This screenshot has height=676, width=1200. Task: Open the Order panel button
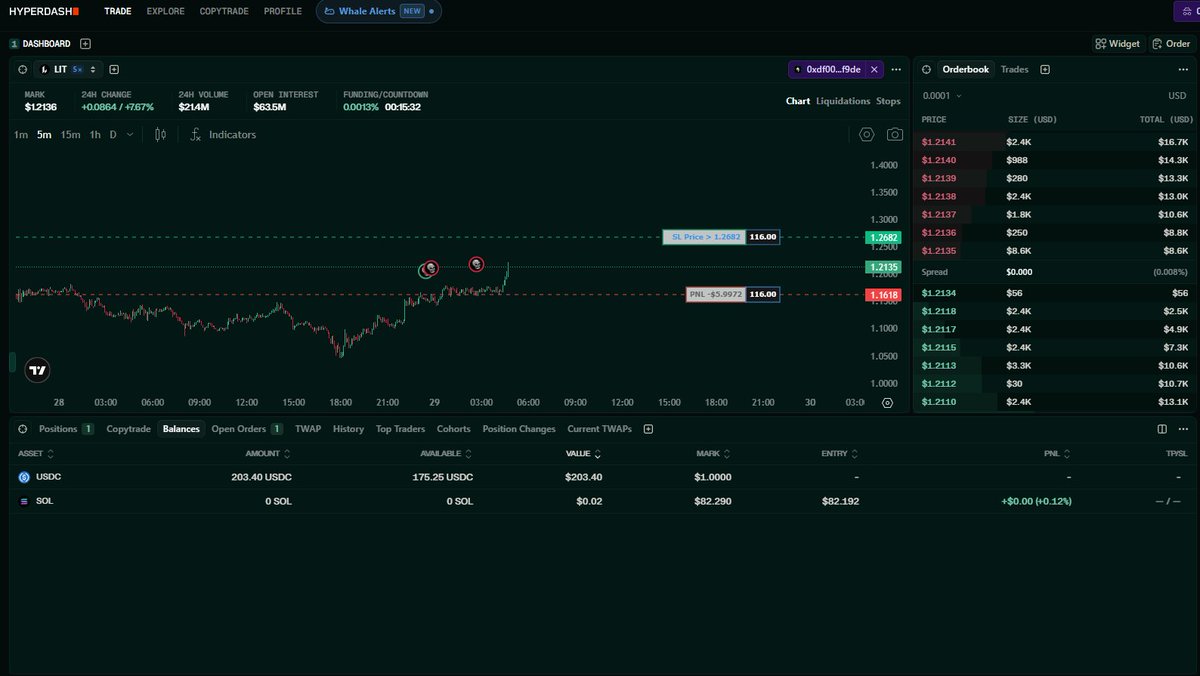coord(1171,44)
